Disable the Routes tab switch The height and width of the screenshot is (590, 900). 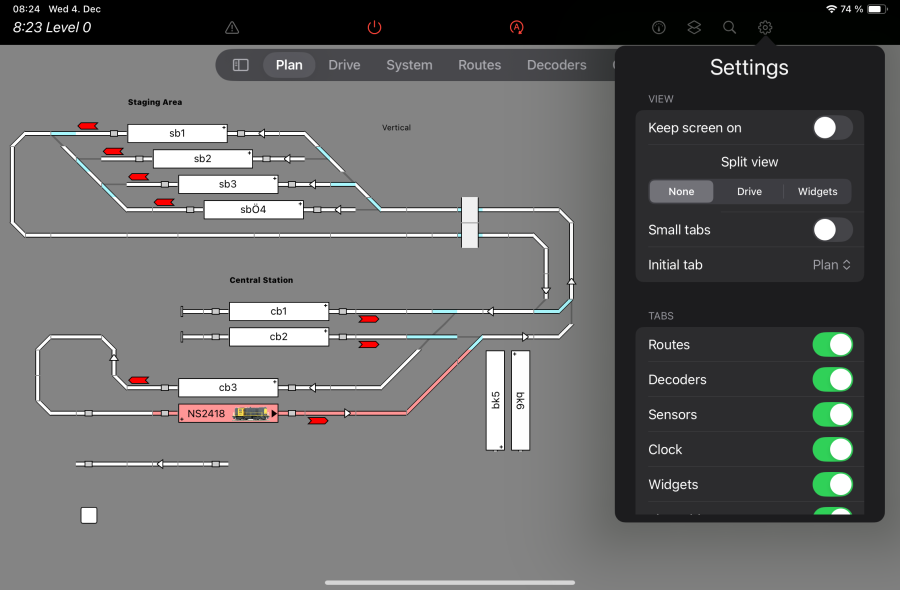[x=831, y=345]
